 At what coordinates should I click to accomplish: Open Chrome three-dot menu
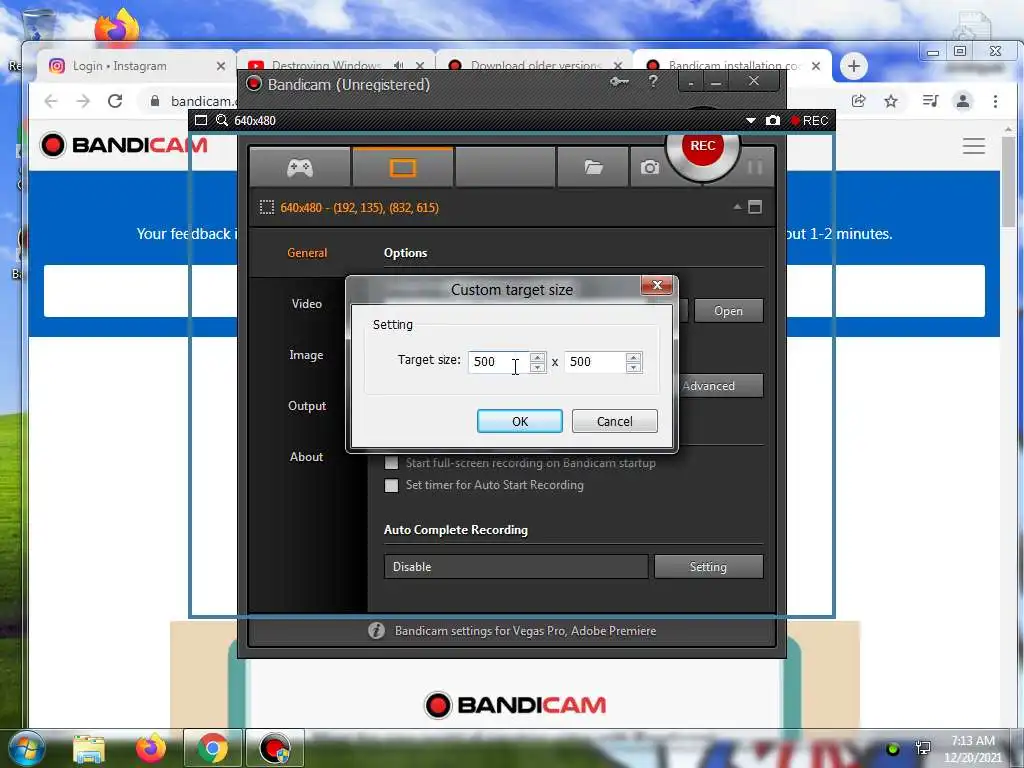(x=995, y=101)
